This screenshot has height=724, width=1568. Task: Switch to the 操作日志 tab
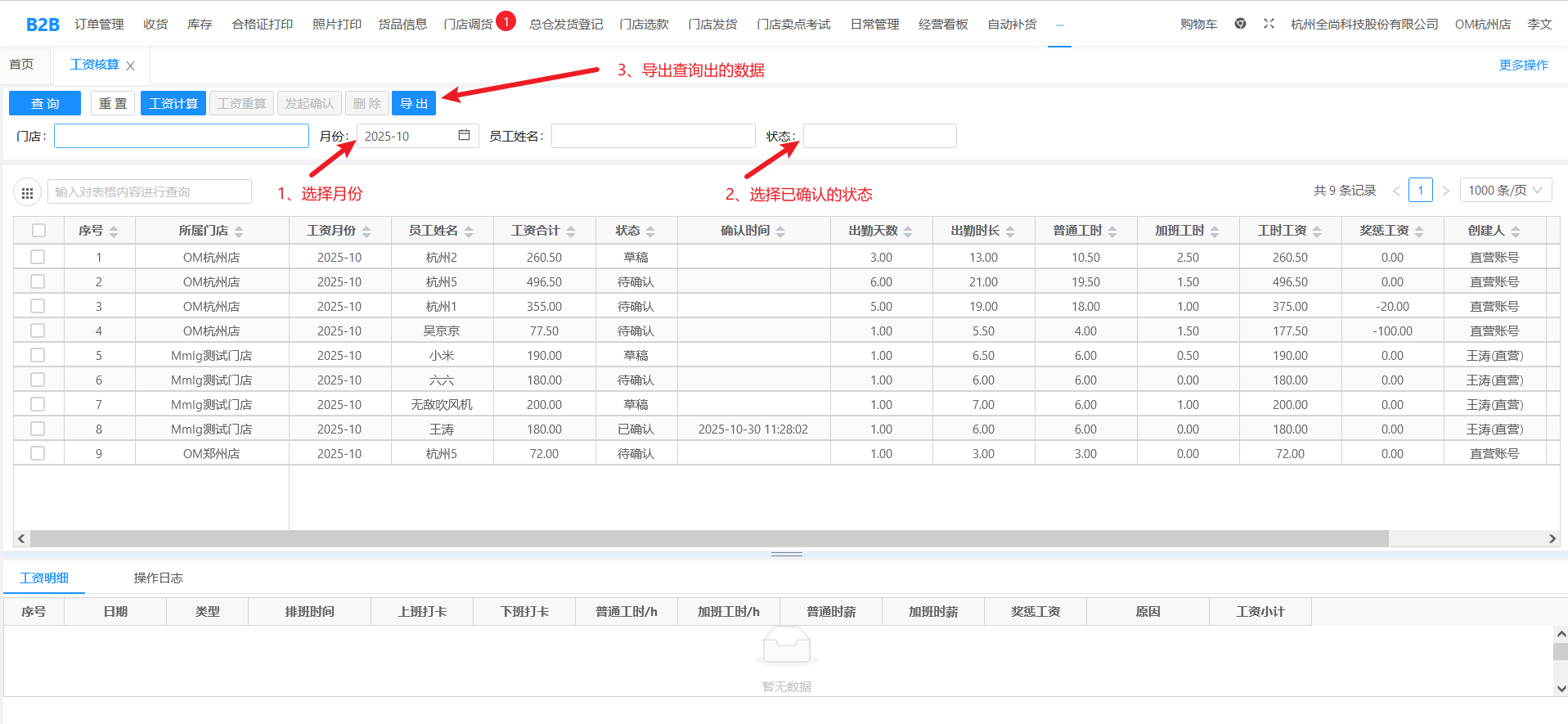pyautogui.click(x=158, y=578)
